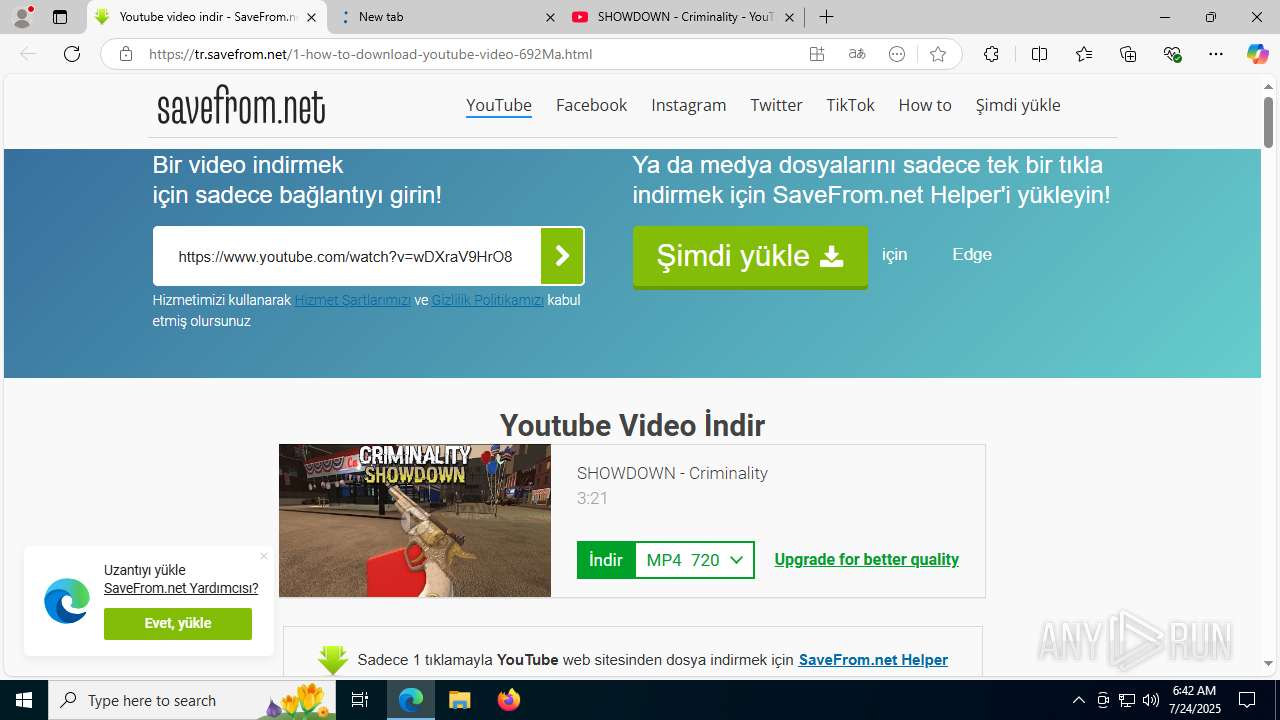Open File Explorer from taskbar
Screen dimensions: 1280x720
tap(459, 700)
